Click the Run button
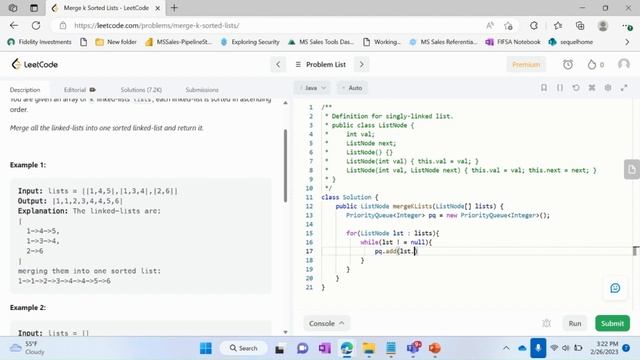The image size is (640, 360). pyautogui.click(x=575, y=323)
